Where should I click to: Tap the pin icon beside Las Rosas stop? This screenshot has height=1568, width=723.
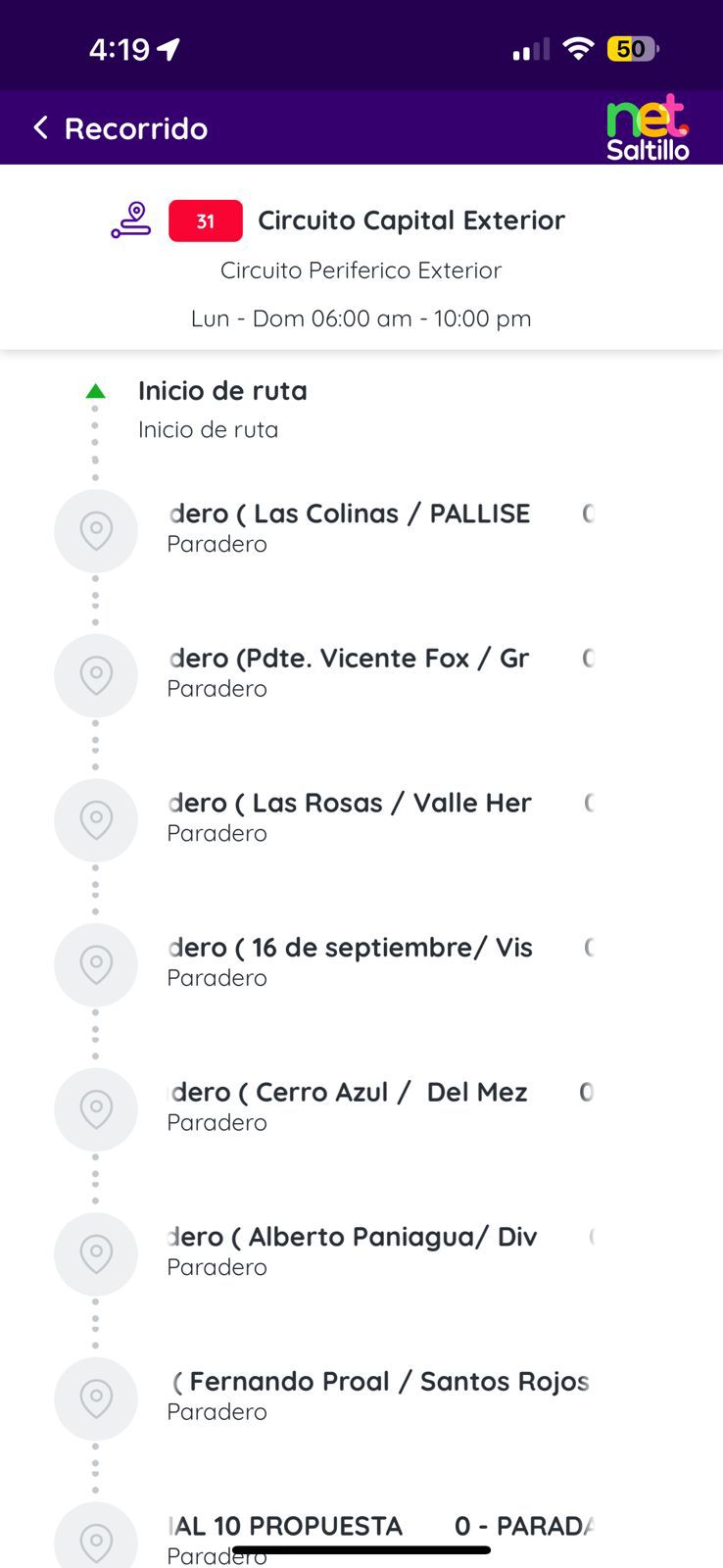point(96,820)
